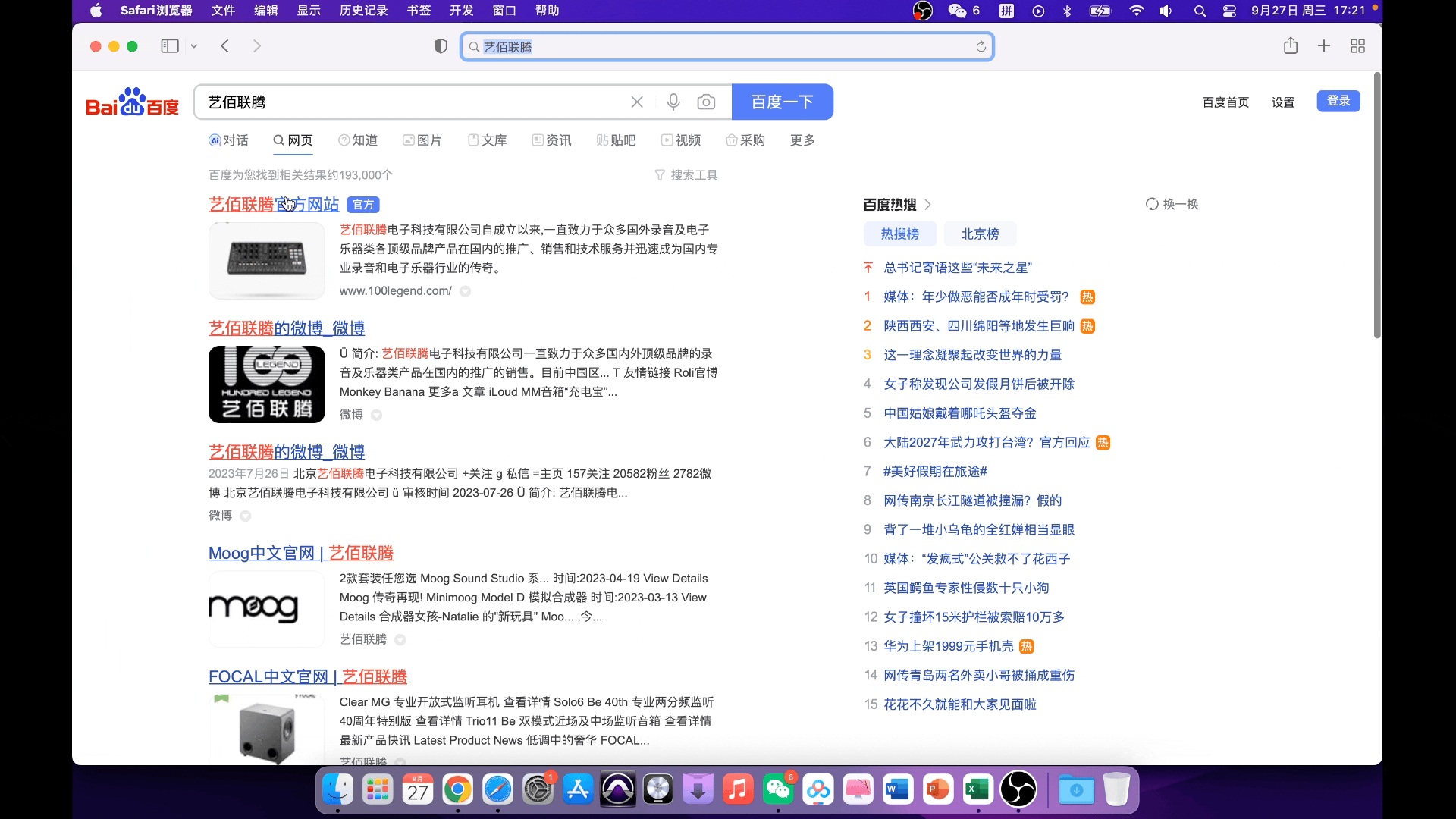1456x819 pixels.
Task: Open 艺佰联腾官方网站 result link
Action: (x=274, y=205)
